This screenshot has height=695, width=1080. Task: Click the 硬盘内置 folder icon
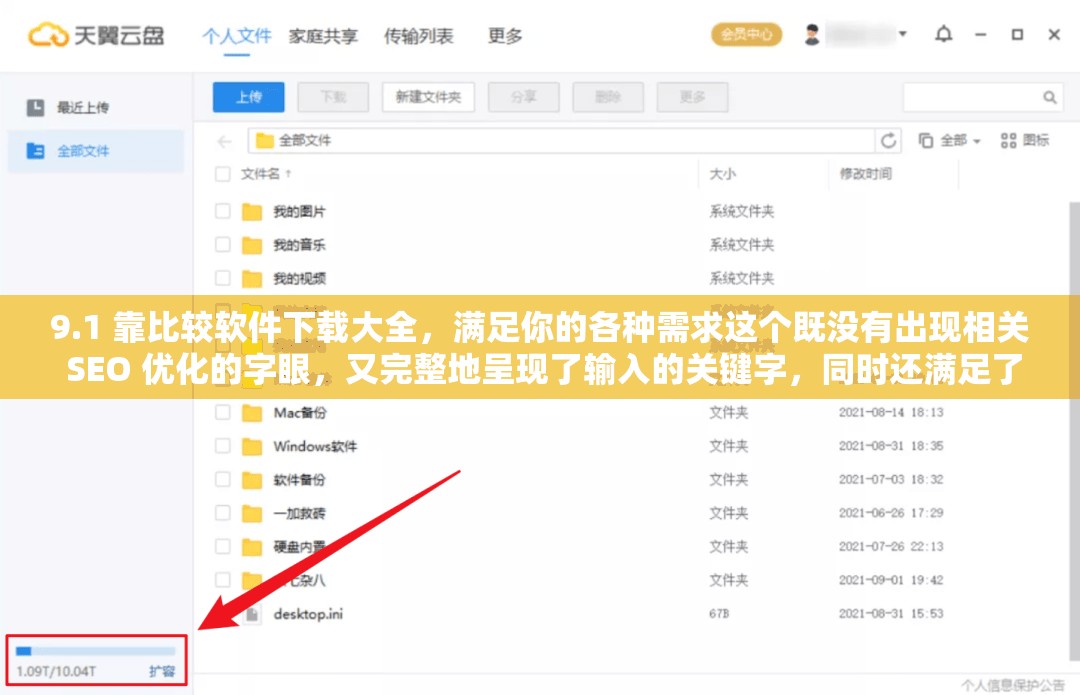(x=252, y=548)
